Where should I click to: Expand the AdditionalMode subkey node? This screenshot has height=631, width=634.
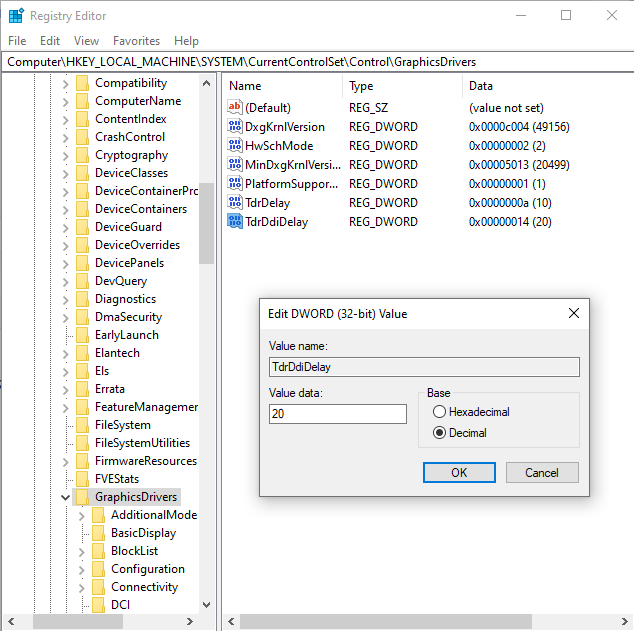[82, 516]
